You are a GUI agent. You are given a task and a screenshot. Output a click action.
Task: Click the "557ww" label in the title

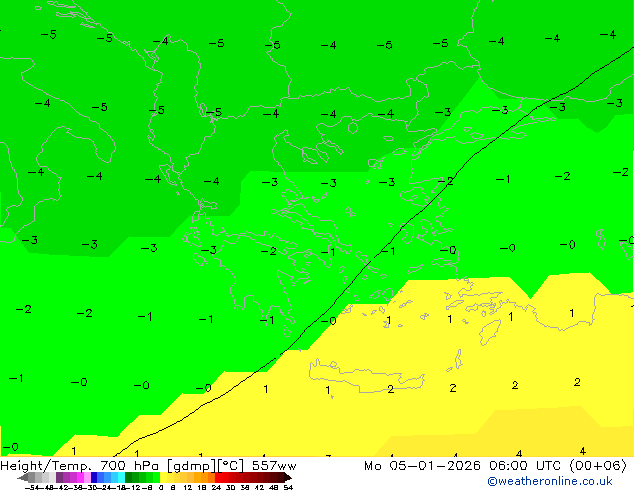point(274,466)
